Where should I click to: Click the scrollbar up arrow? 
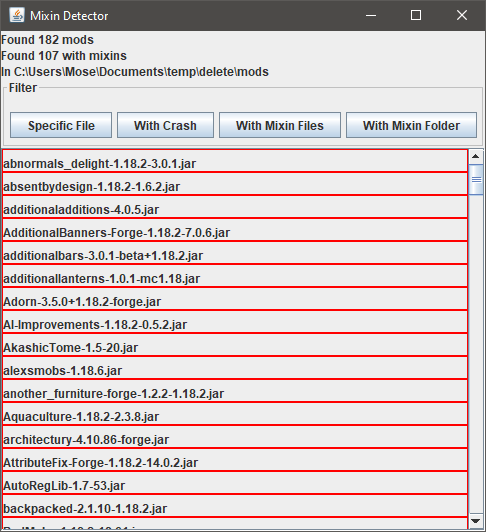pyautogui.click(x=476, y=156)
